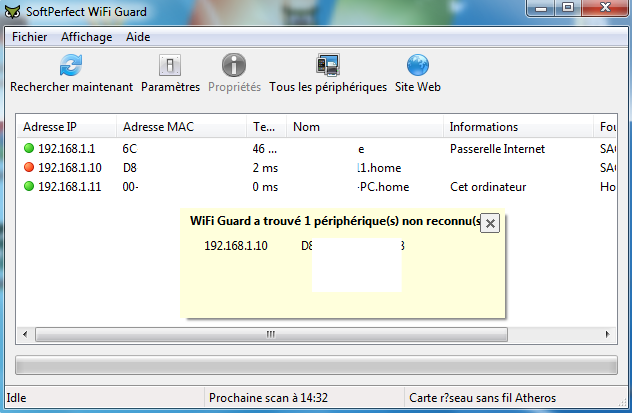Click the Atheros wireless adapter status text

(482, 398)
